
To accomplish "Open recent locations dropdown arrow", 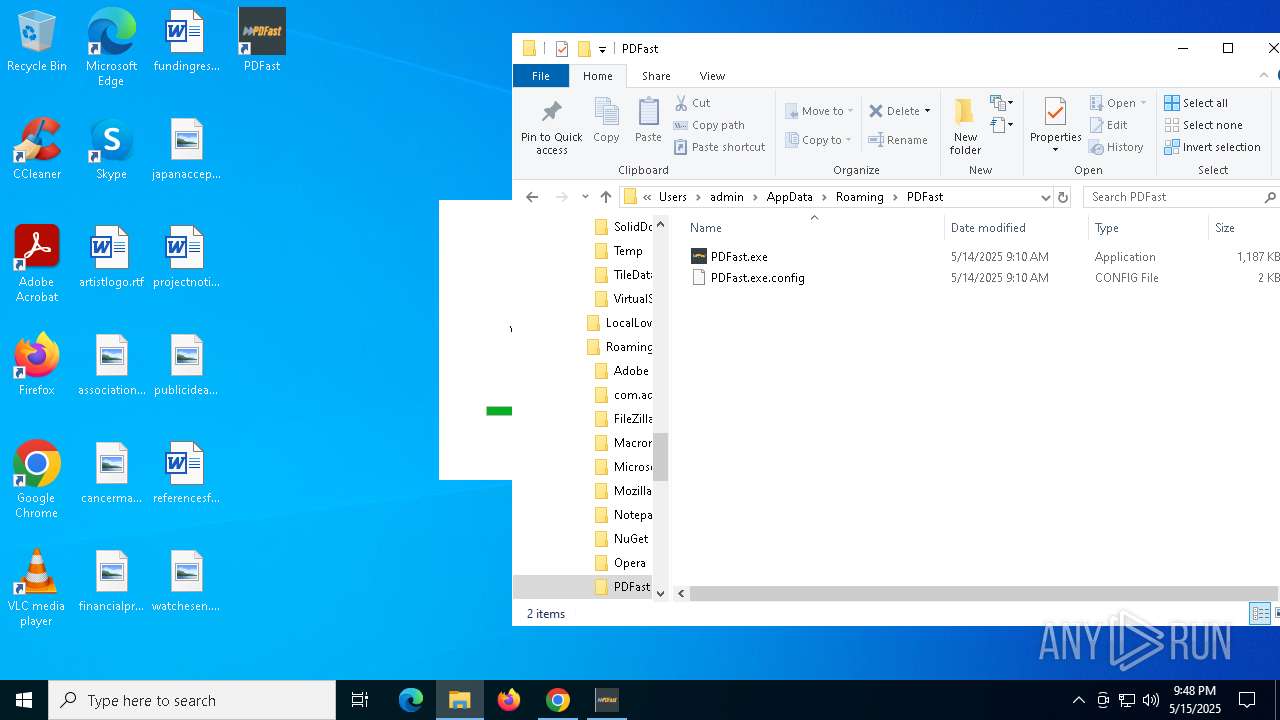I will [585, 197].
